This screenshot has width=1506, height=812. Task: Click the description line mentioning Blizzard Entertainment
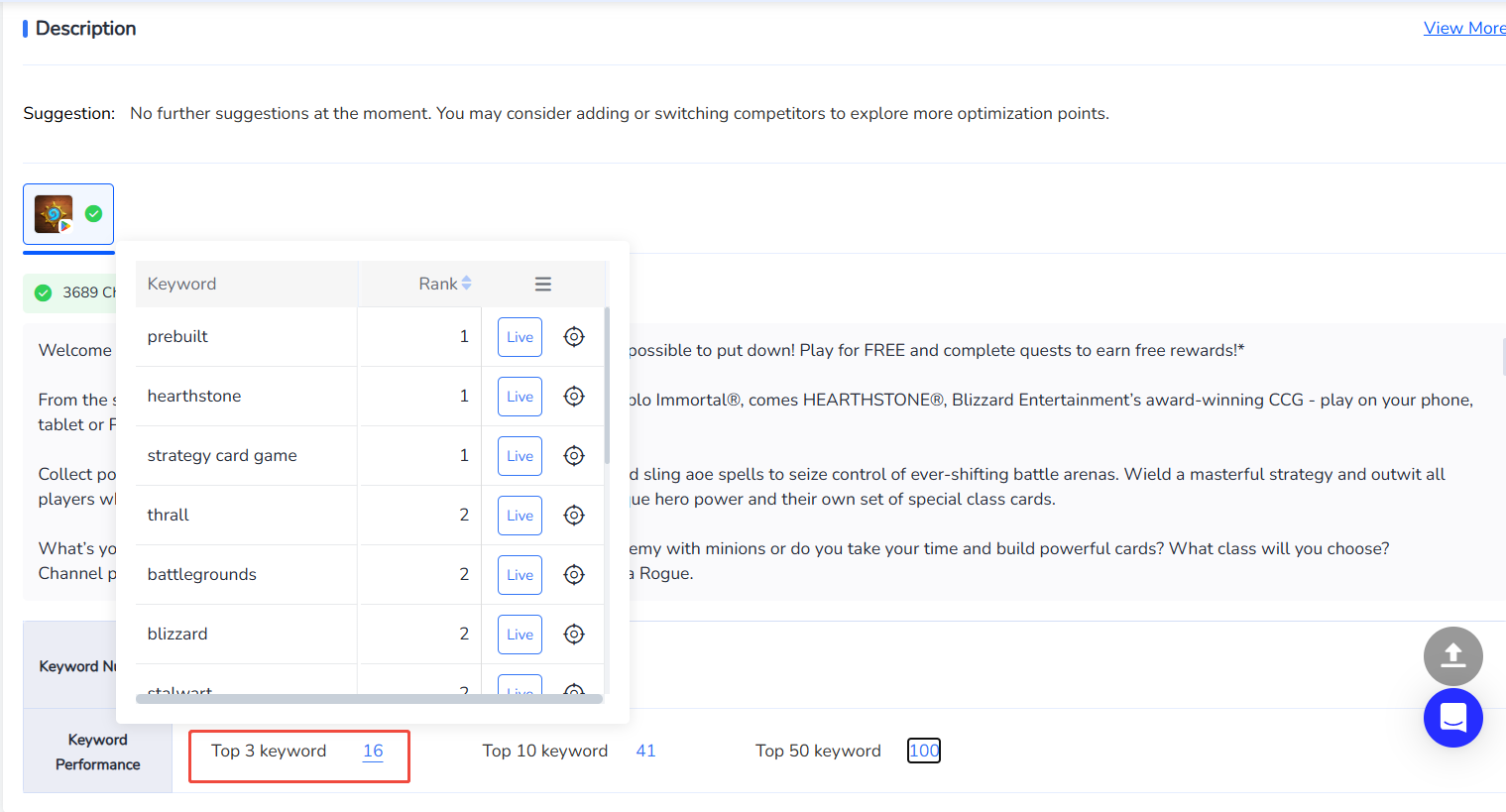point(1051,400)
